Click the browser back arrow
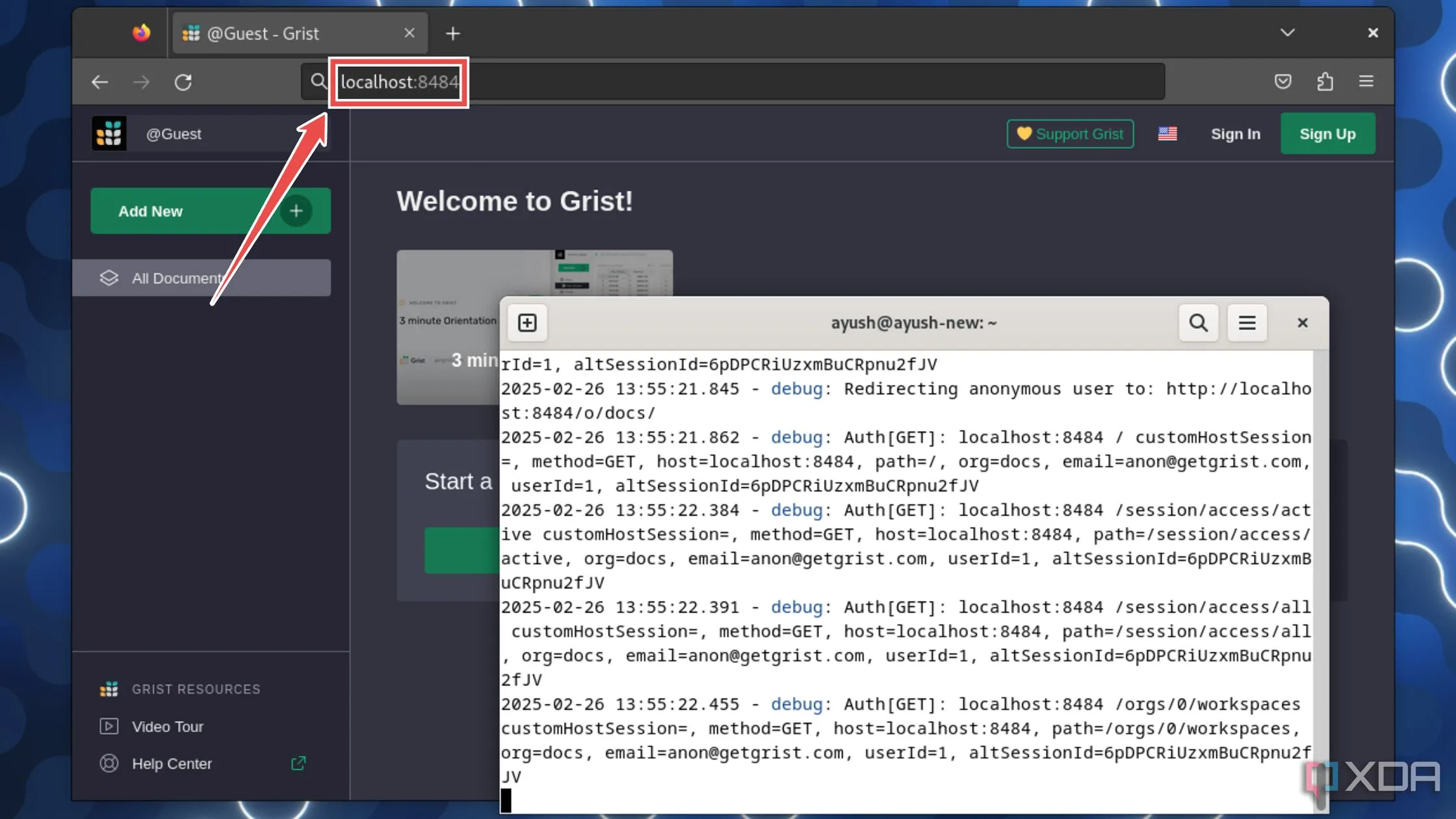The height and width of the screenshot is (819, 1456). pyautogui.click(x=99, y=82)
